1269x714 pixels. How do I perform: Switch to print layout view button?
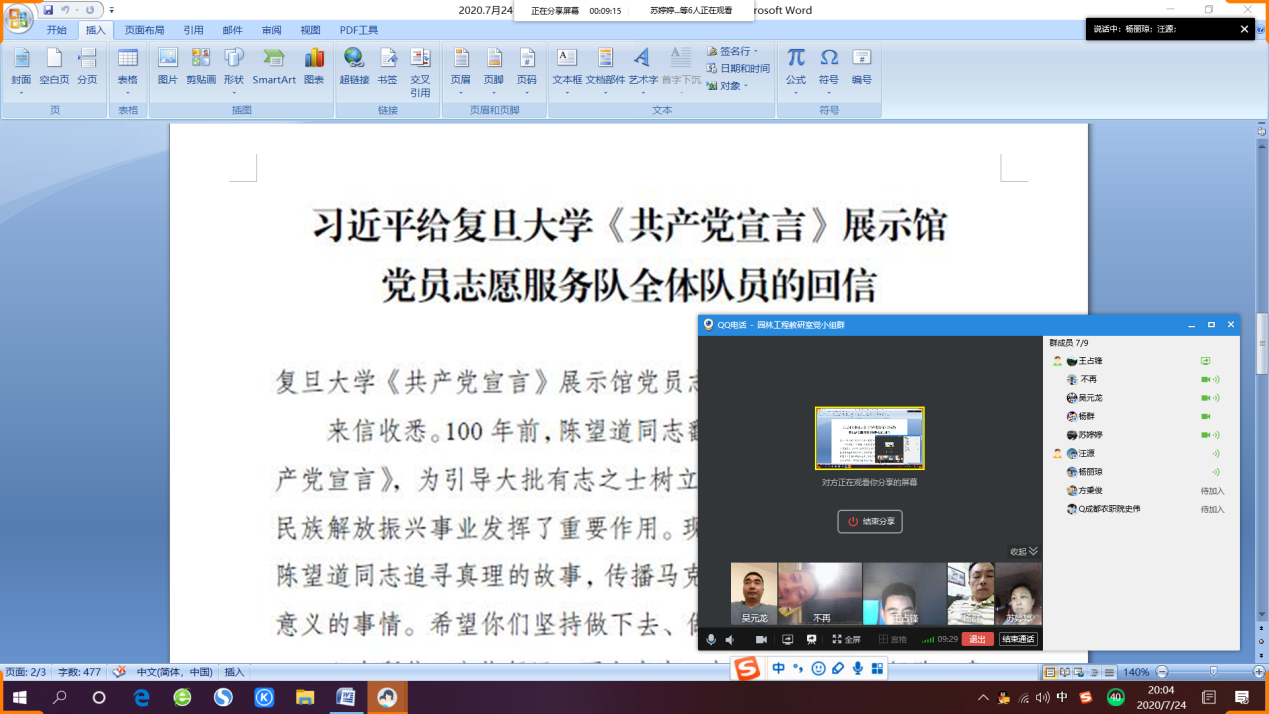pos(1049,672)
